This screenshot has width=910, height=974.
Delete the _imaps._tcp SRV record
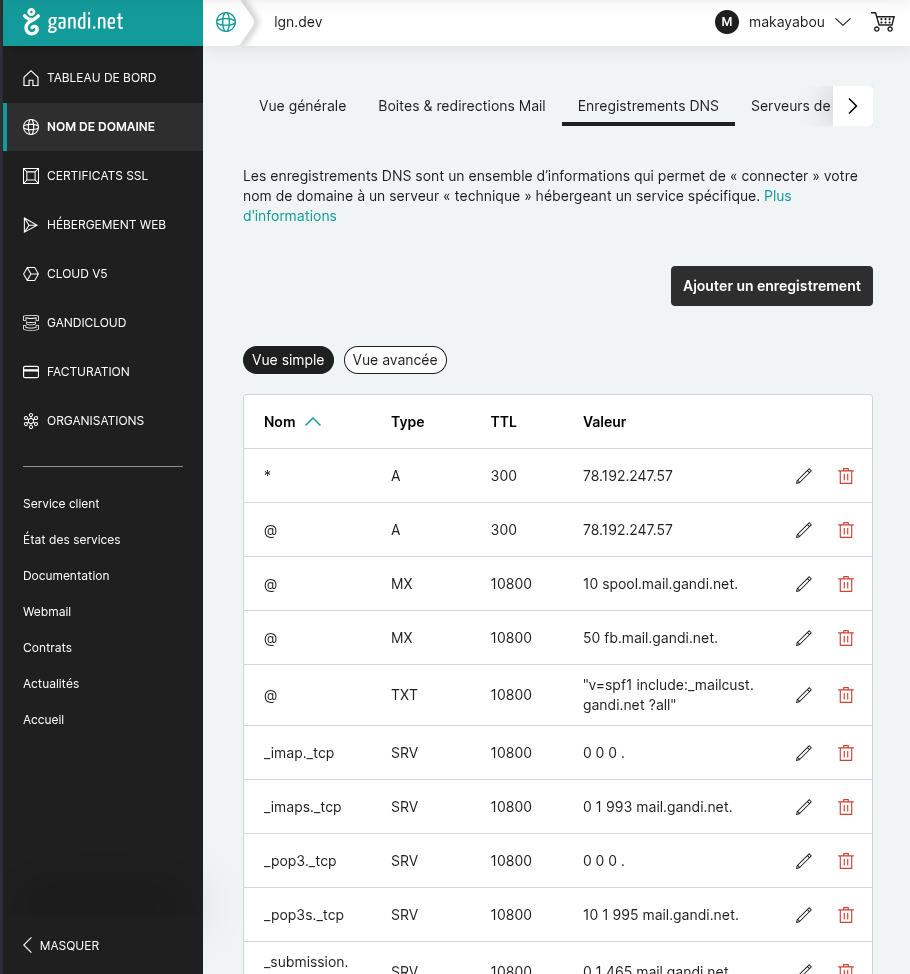pos(846,807)
